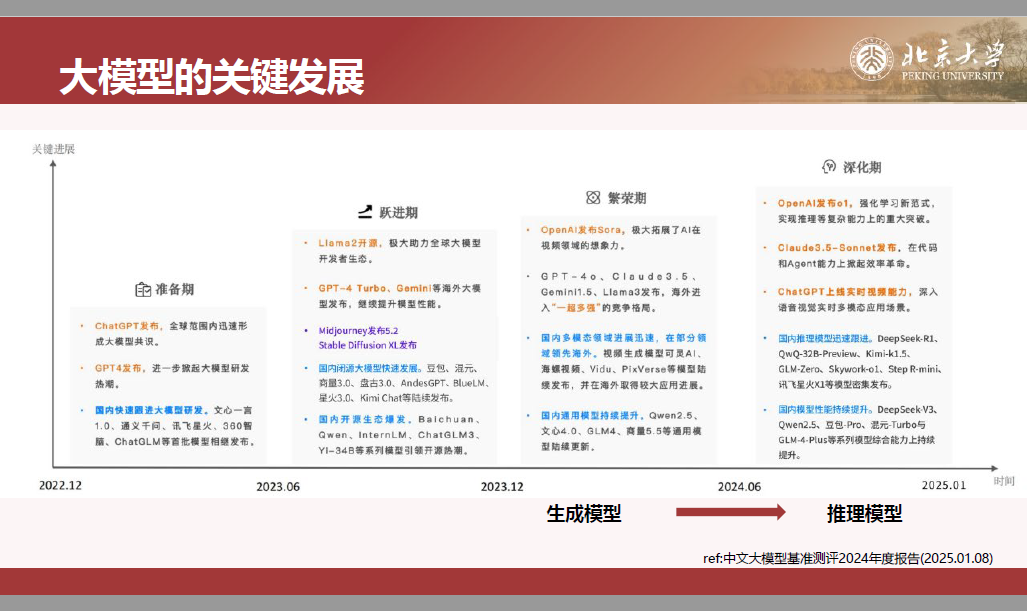Click the orange text ChatGPT上线实时视频能力
Screen dimensions: 1027x611
(845, 291)
